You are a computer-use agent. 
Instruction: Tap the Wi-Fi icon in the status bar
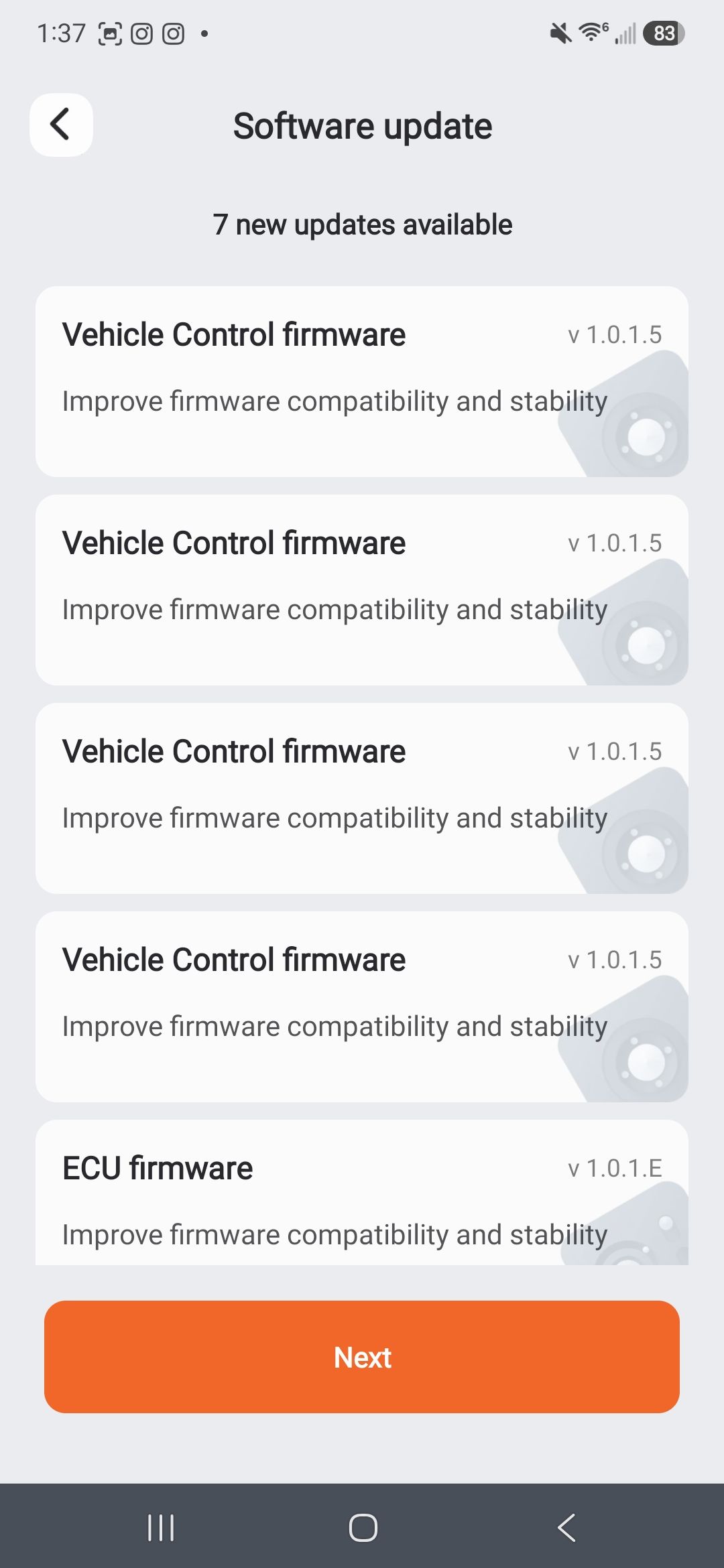[x=593, y=32]
